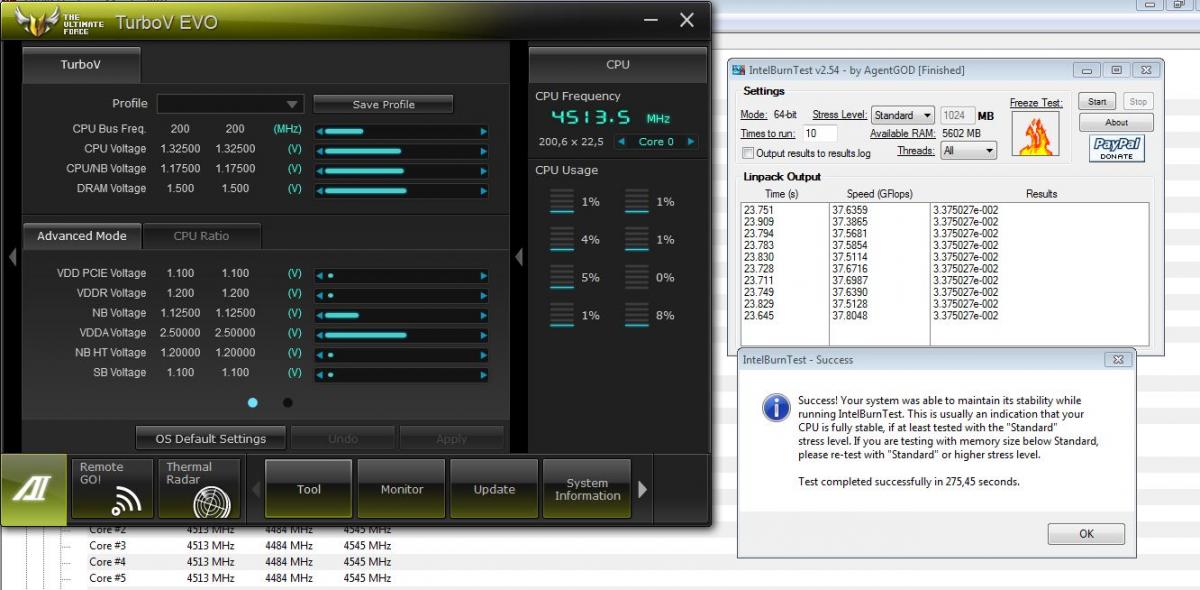Screen dimensions: 1200x590
Task: Increase CPU Bus Freq. with right arrow
Action: pos(484,131)
